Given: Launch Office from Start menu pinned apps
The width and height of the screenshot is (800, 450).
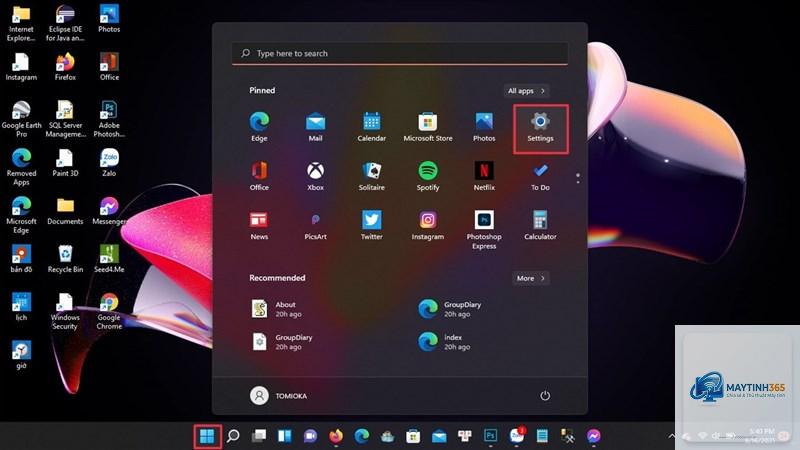Looking at the screenshot, I should 259,177.
